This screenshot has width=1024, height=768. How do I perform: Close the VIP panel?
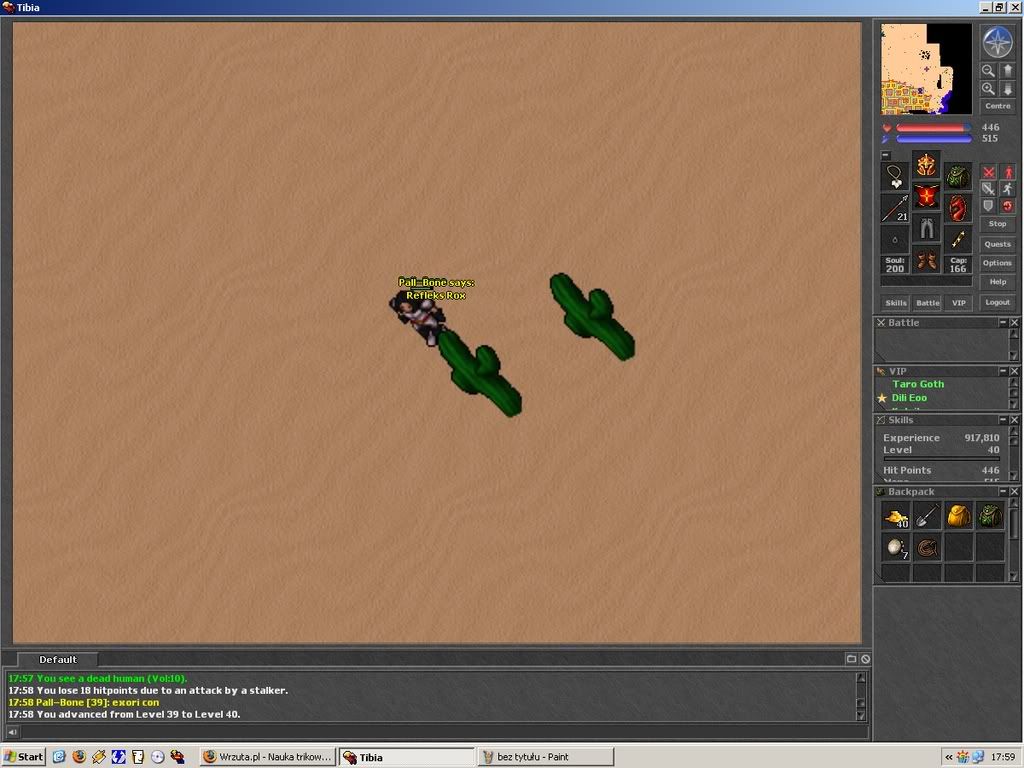(1014, 371)
